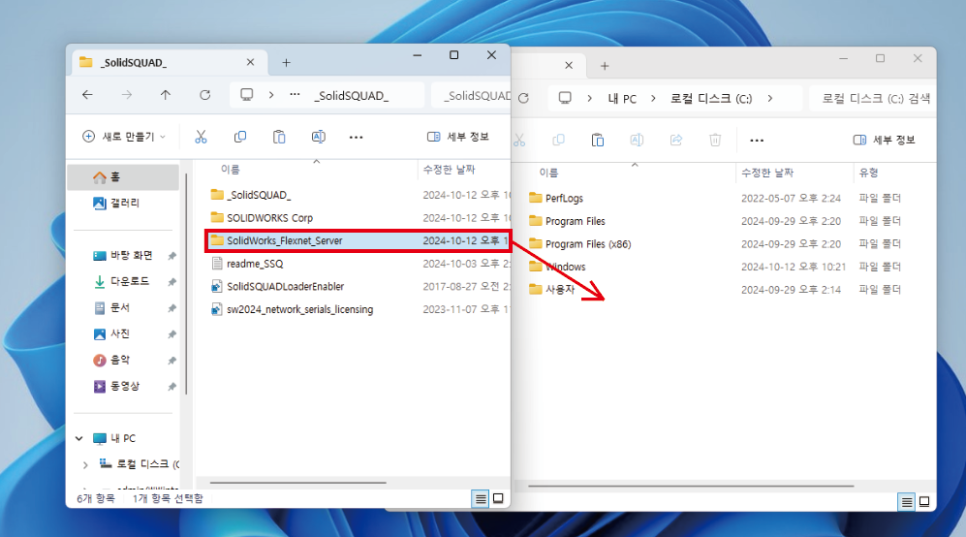
Task: Click the Paste icon in _SolidSQUAD_ toolbar
Action: tap(279, 137)
